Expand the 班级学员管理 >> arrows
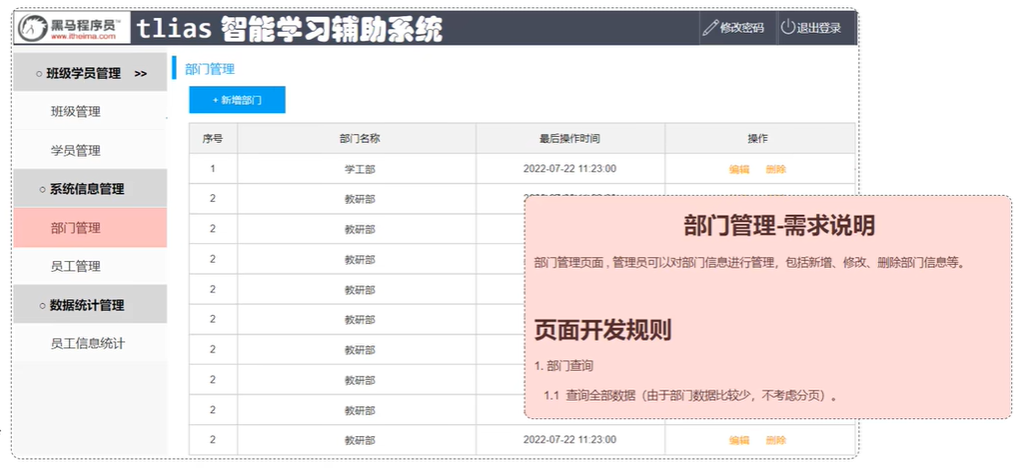The width and height of the screenshot is (1028, 469). point(140,74)
